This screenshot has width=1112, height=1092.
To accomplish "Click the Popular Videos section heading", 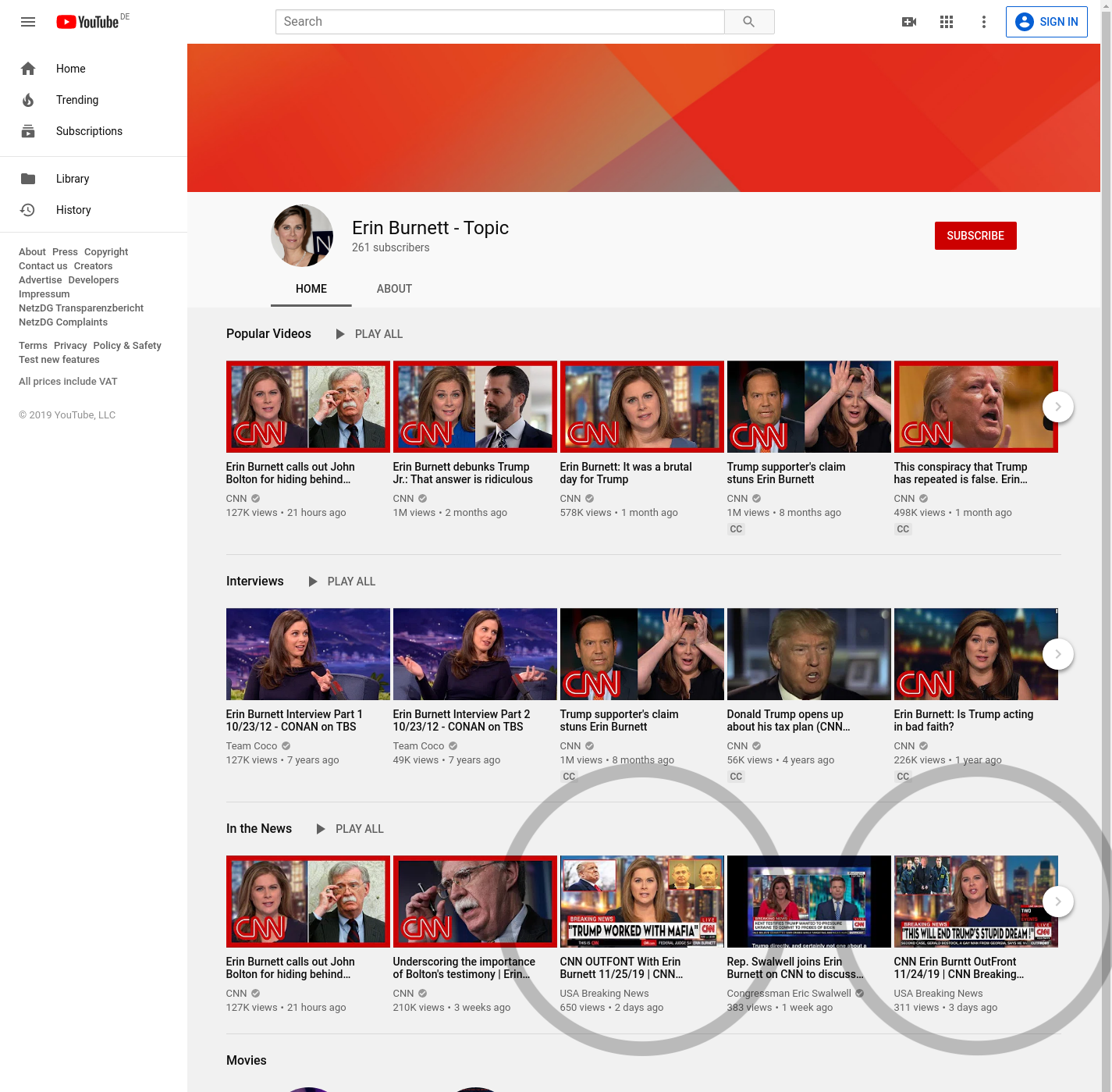I will click(x=268, y=334).
